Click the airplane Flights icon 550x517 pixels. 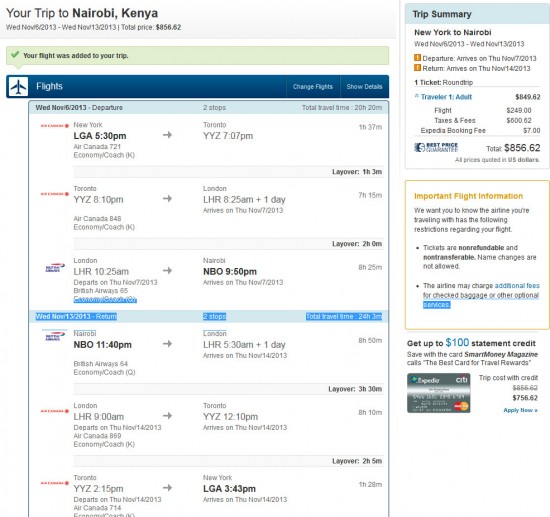pos(18,86)
